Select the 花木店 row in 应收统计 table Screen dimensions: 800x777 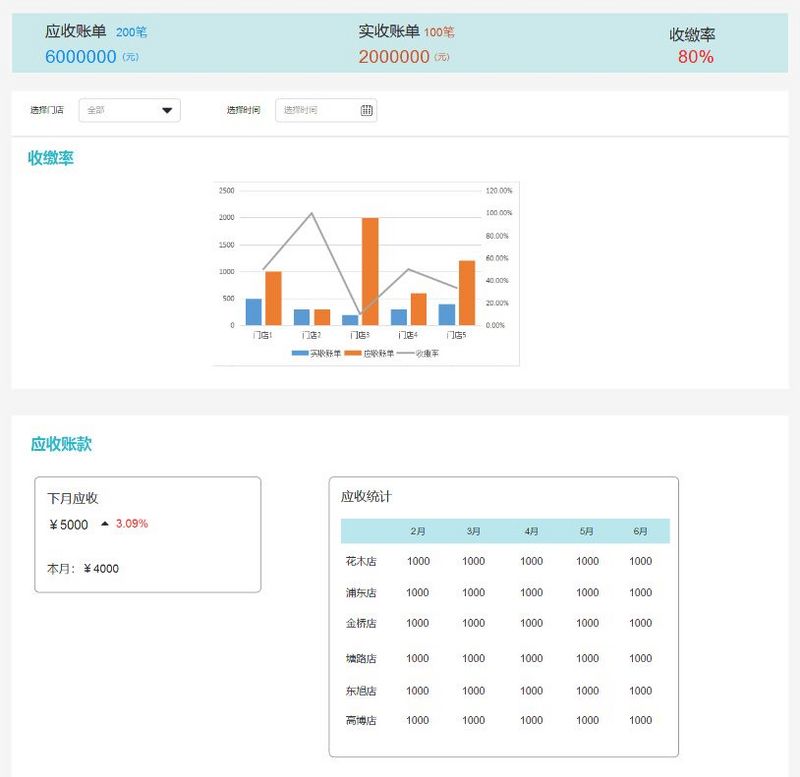pos(361,561)
